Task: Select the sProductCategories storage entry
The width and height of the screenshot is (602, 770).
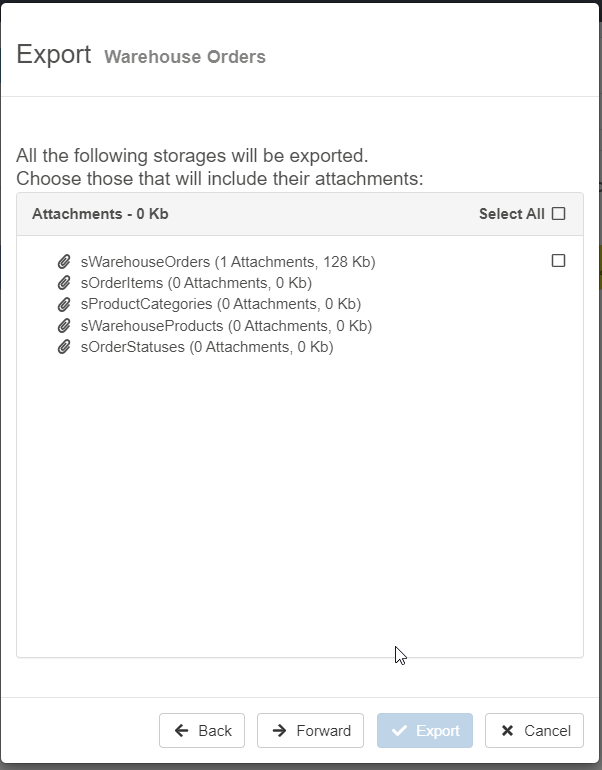Action: (x=220, y=304)
